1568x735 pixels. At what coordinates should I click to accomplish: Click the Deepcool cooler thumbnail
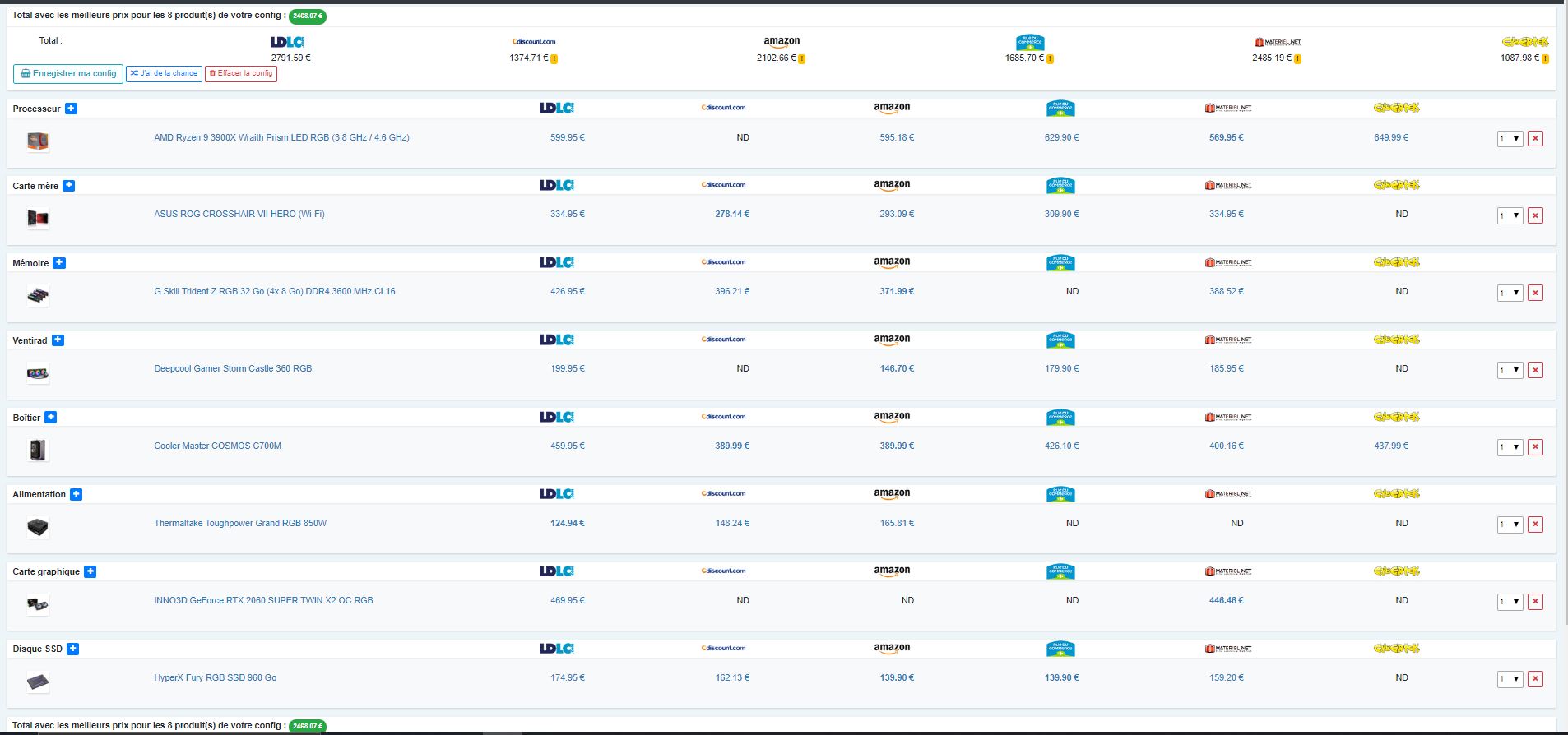point(38,372)
